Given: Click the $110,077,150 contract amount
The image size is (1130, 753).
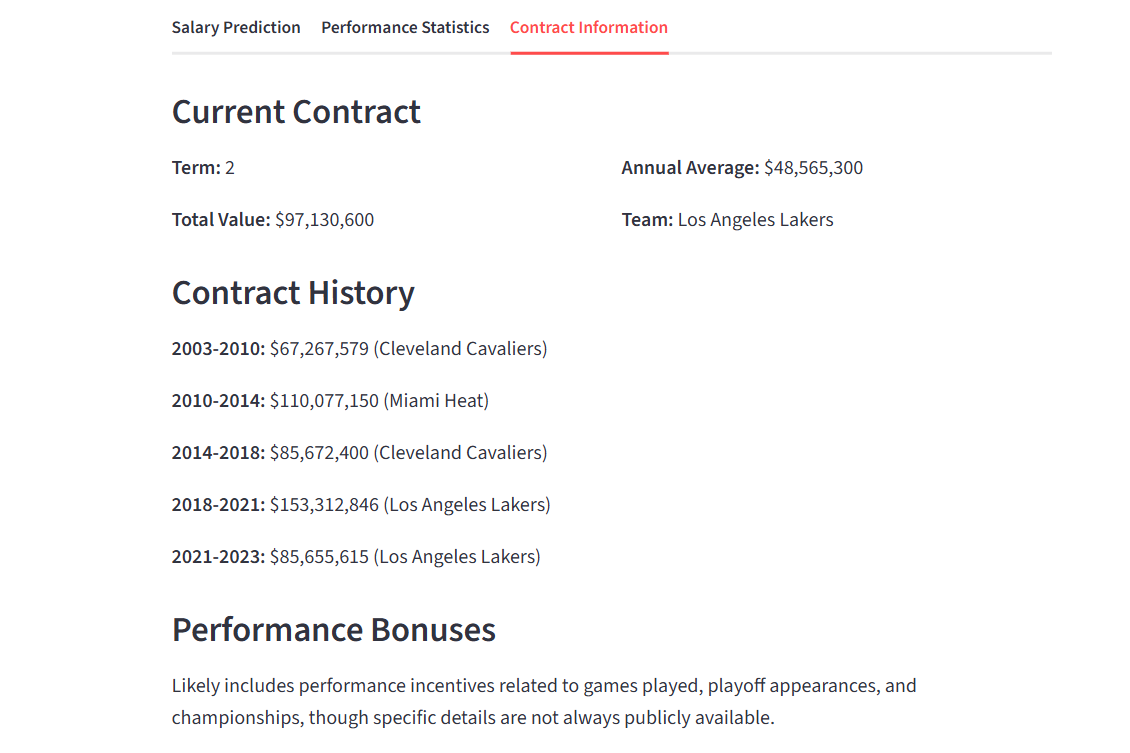Looking at the screenshot, I should coord(324,401).
